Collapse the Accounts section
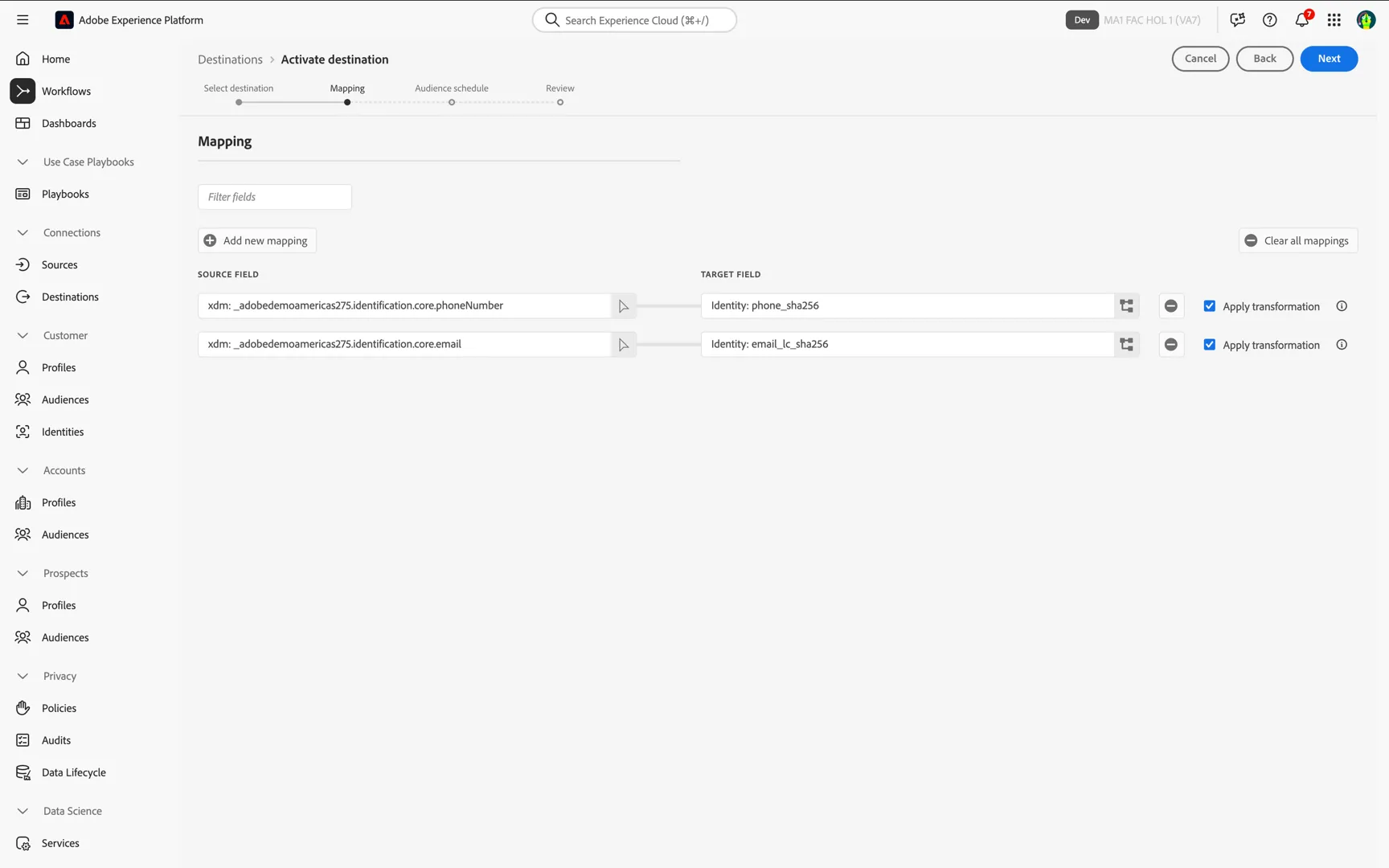The height and width of the screenshot is (868, 1389). 23,470
